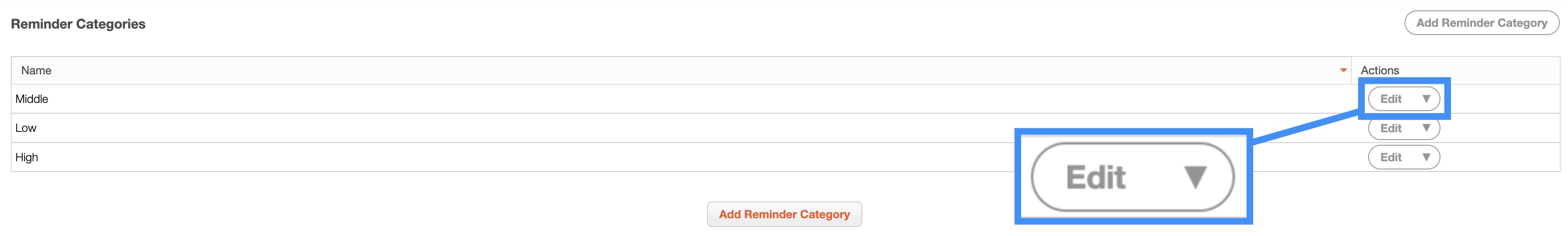Click the top-right Add Reminder Category button

pyautogui.click(x=1481, y=23)
